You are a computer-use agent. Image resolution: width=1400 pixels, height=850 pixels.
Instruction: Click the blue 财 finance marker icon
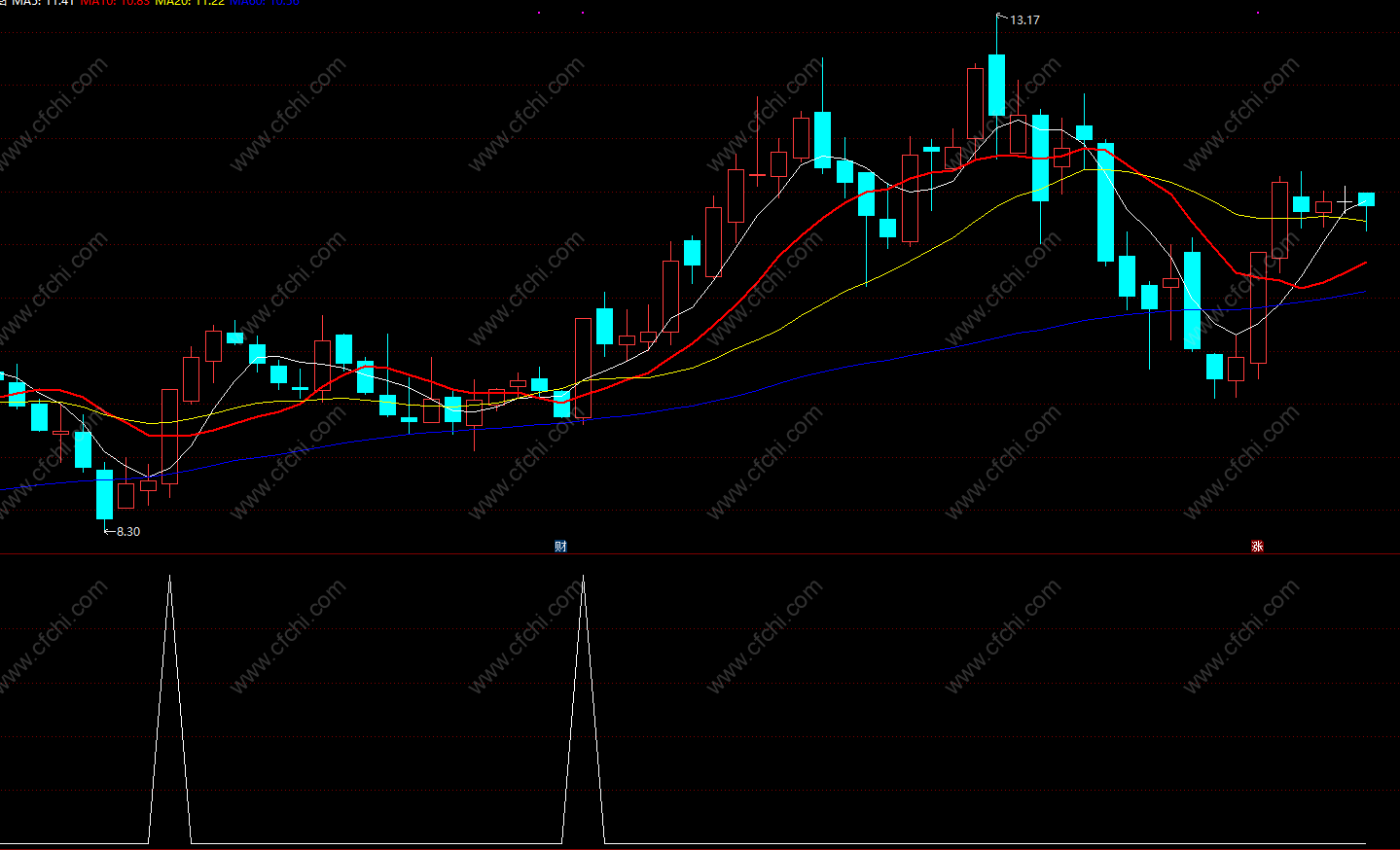tap(560, 547)
